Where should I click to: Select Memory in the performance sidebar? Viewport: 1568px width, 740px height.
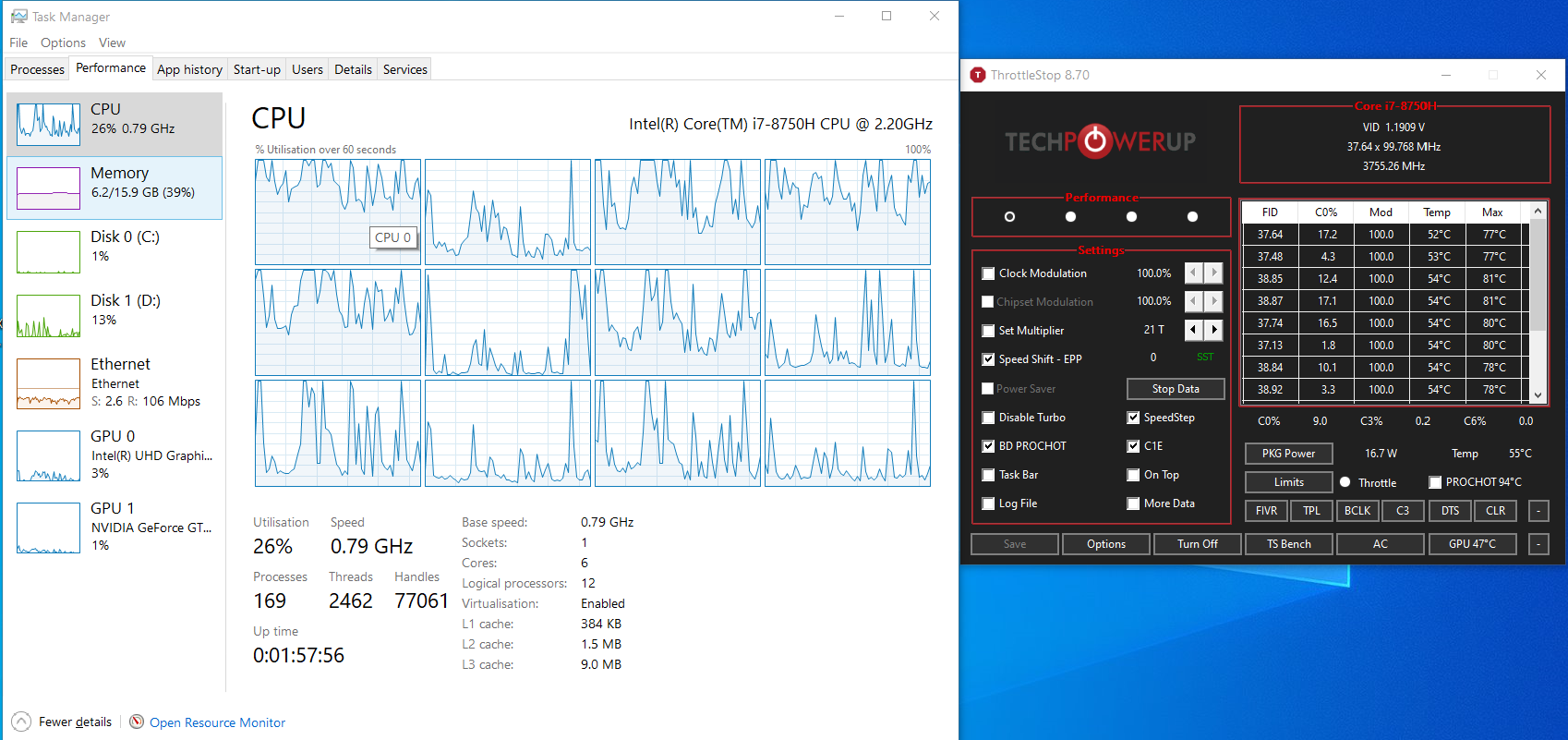click(x=115, y=188)
